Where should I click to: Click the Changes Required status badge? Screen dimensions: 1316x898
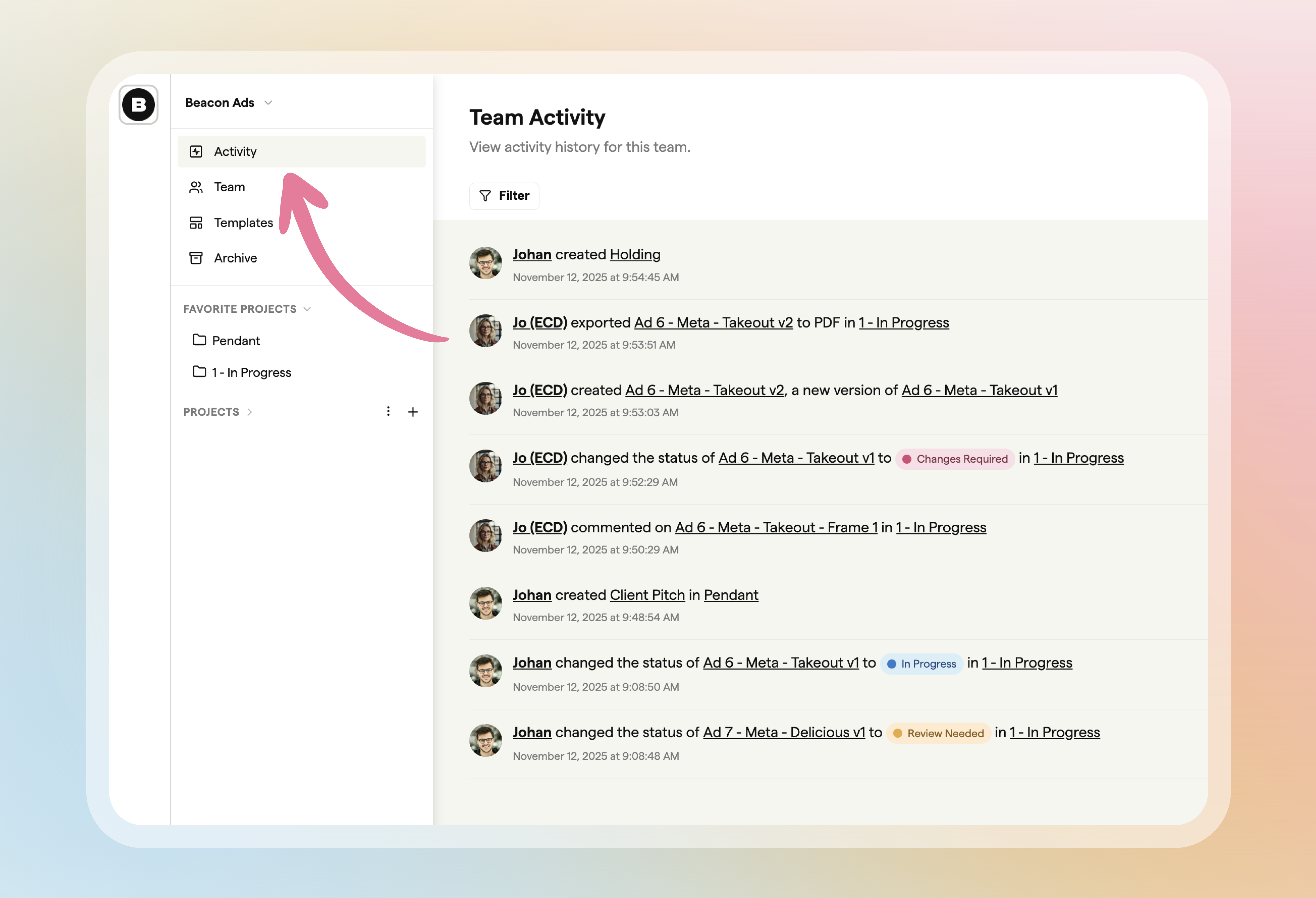click(x=955, y=459)
